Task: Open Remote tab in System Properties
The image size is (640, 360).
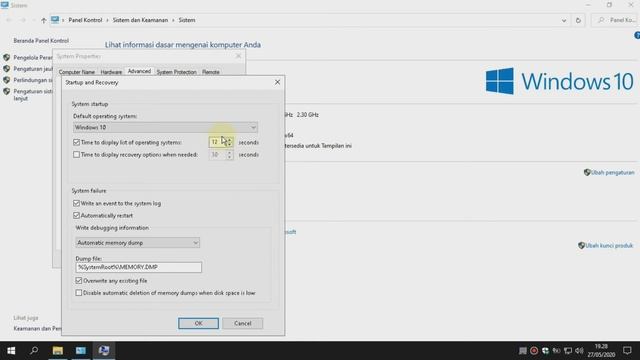Action: 211,72
